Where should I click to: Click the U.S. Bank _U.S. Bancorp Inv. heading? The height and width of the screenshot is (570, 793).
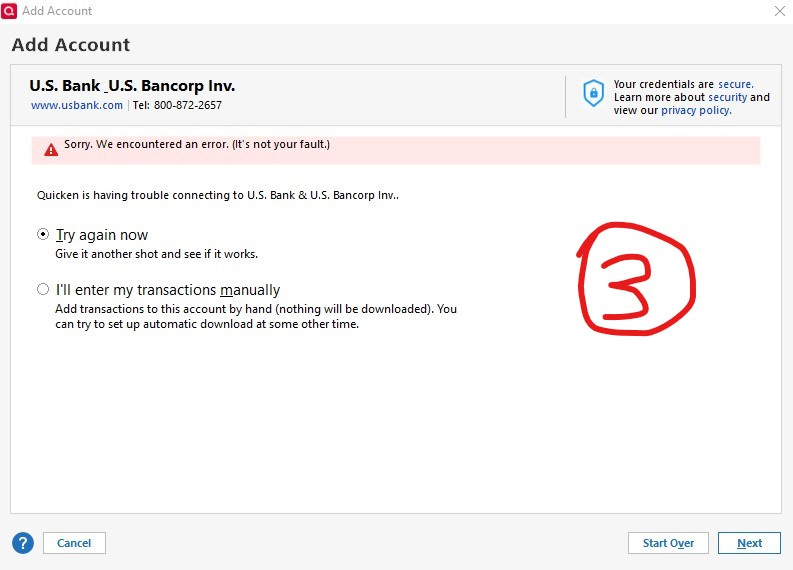point(132,86)
